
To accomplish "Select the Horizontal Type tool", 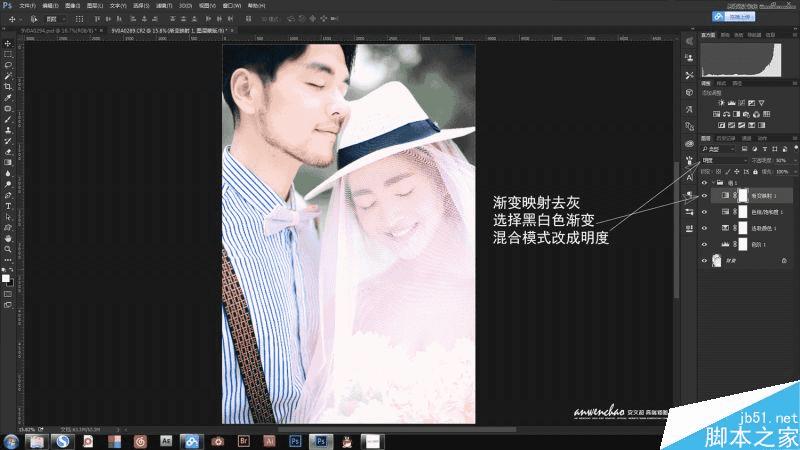I will pos(8,206).
